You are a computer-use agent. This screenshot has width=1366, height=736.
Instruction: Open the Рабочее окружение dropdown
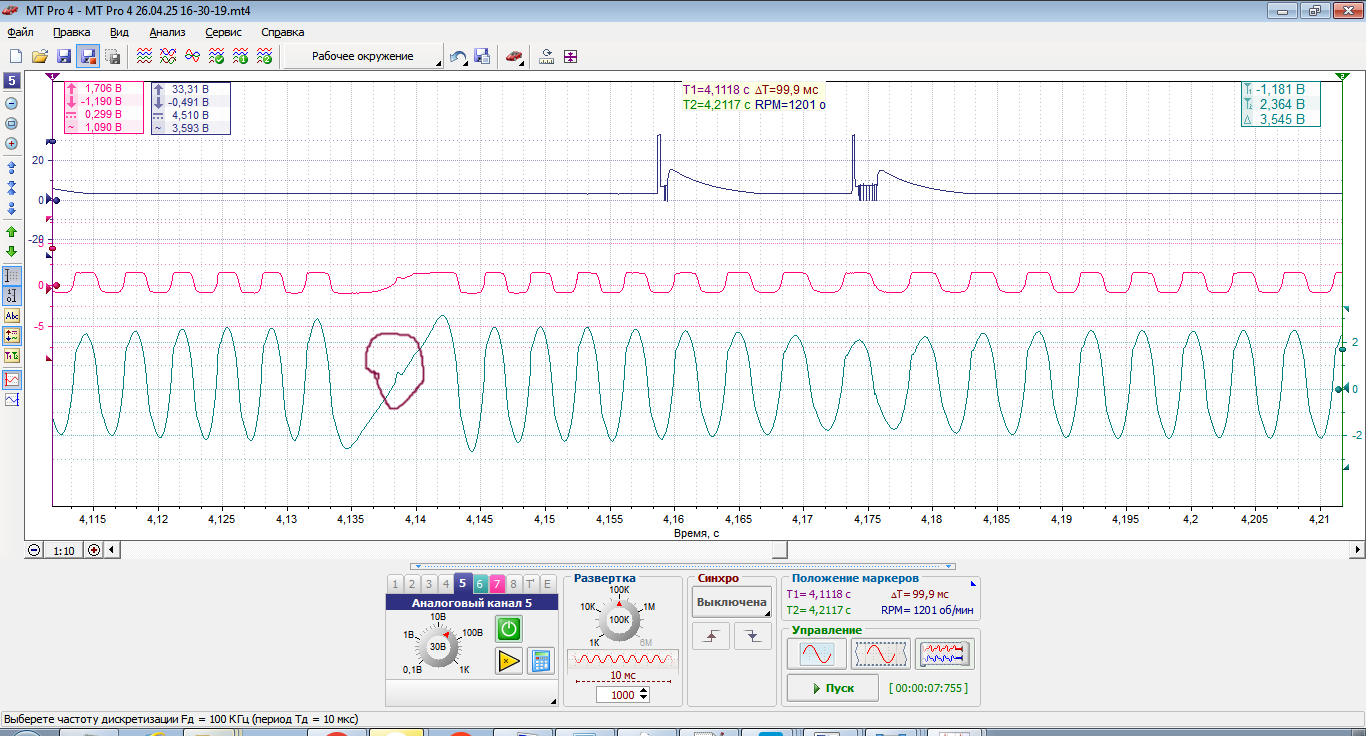[364, 57]
